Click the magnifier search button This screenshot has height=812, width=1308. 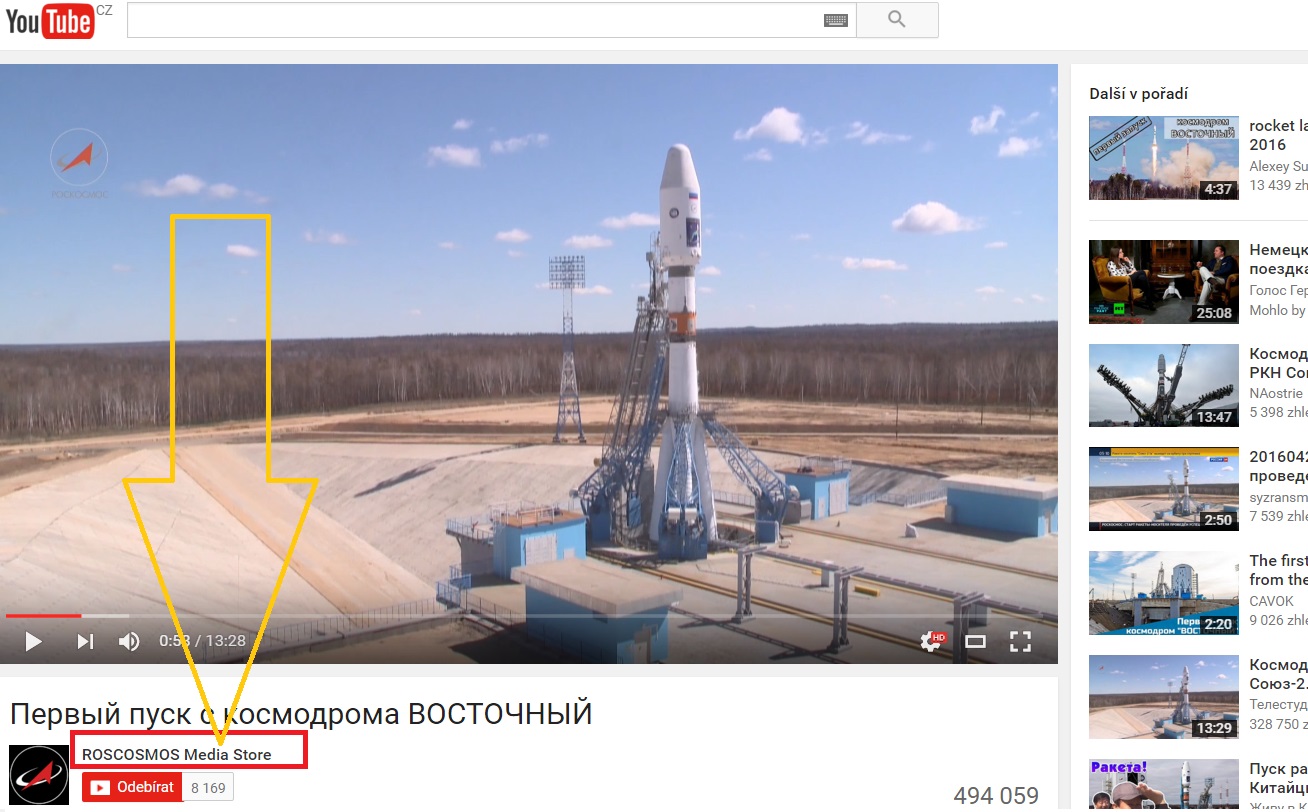tap(897, 20)
